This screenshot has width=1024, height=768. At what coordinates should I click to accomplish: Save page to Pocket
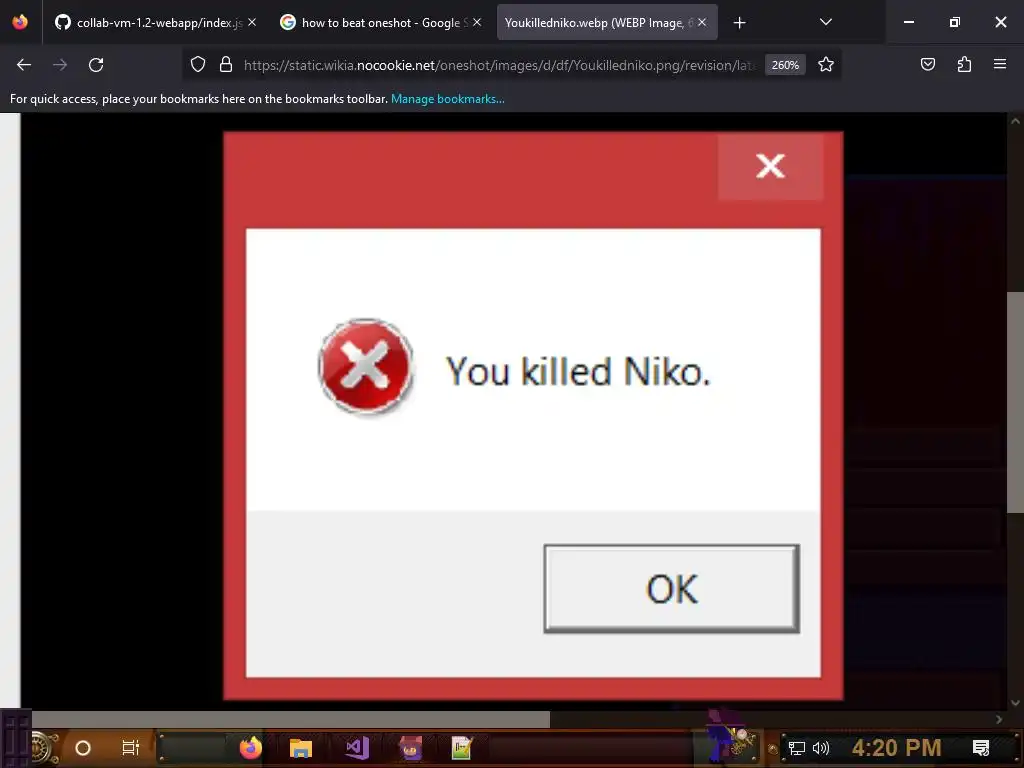pos(927,65)
